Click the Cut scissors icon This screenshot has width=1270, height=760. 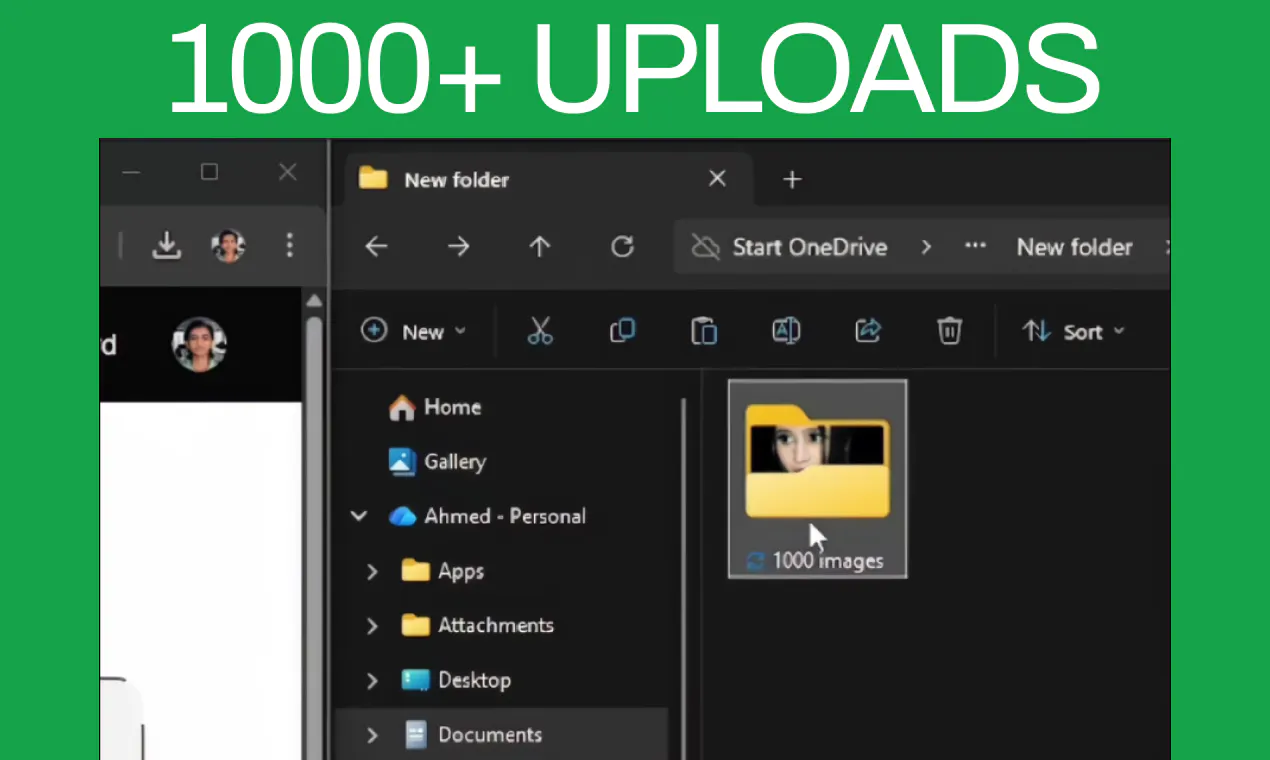[x=540, y=331]
